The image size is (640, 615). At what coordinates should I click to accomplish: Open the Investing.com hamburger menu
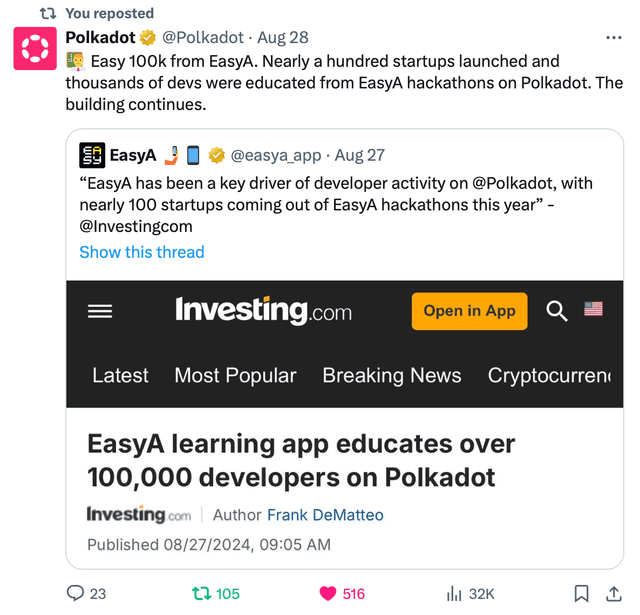pyautogui.click(x=100, y=311)
